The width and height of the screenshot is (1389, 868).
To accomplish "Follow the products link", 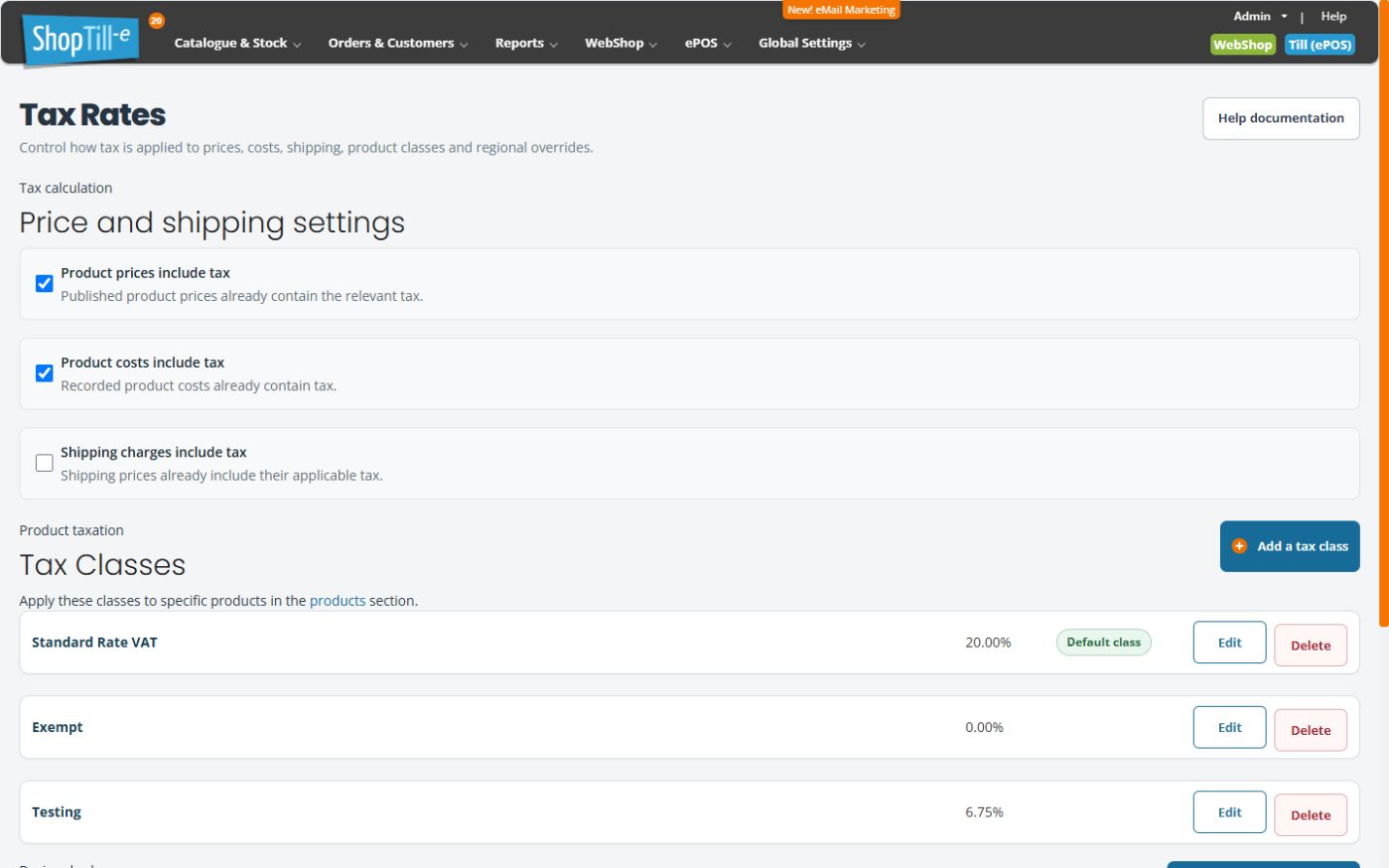I will 337,601.
